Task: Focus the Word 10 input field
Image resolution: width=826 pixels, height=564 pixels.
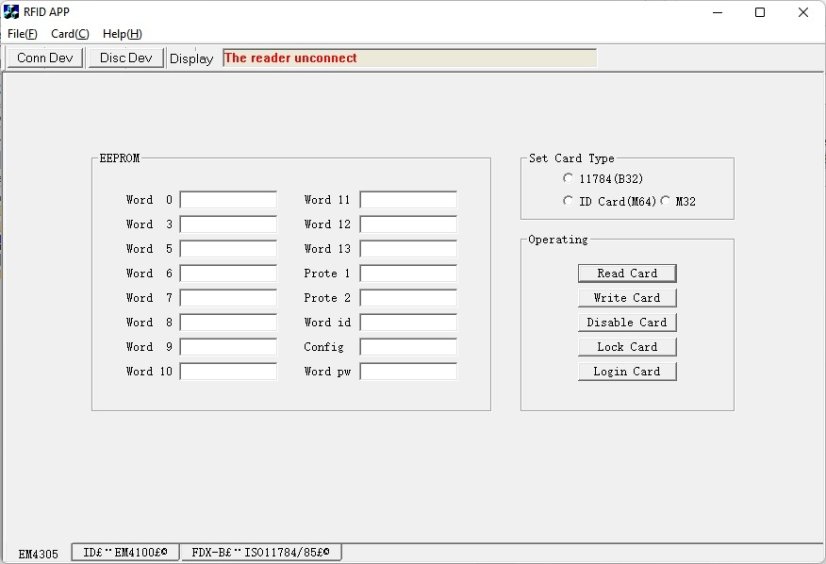Action: 228,371
